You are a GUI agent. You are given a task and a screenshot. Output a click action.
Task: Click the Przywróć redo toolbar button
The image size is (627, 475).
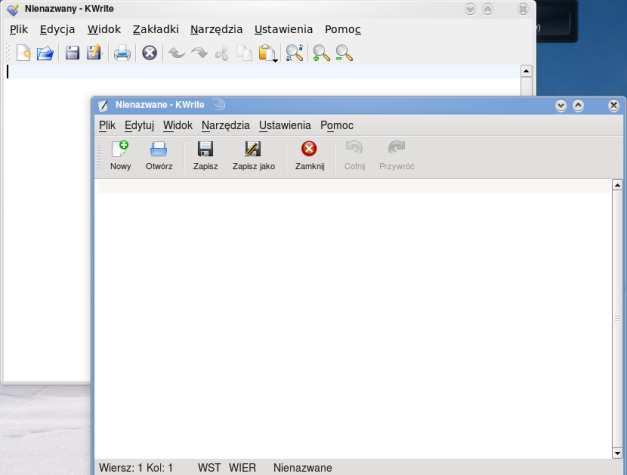[397, 156]
